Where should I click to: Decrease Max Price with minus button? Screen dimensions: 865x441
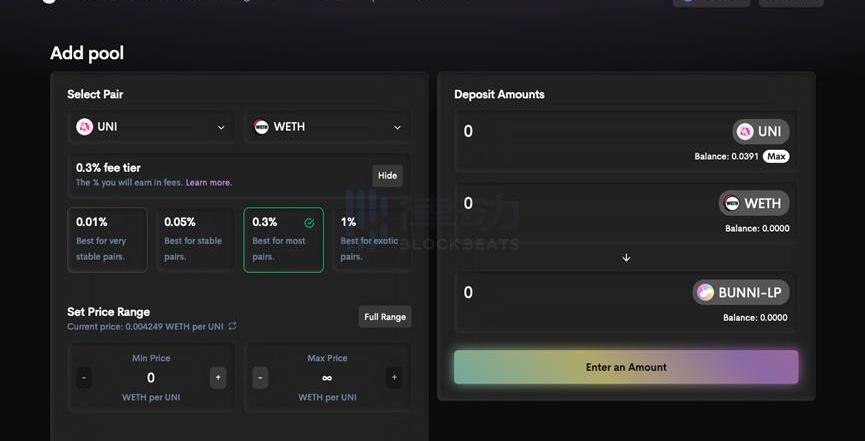pyautogui.click(x=260, y=377)
